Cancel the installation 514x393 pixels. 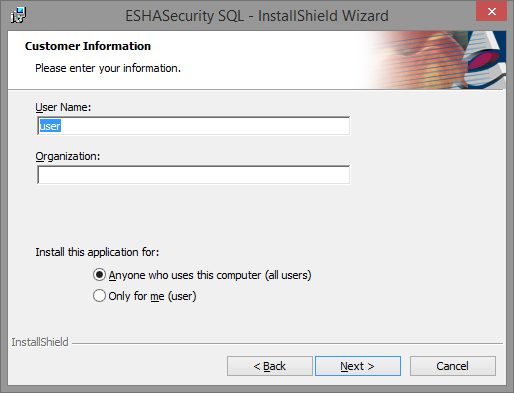pos(453,366)
